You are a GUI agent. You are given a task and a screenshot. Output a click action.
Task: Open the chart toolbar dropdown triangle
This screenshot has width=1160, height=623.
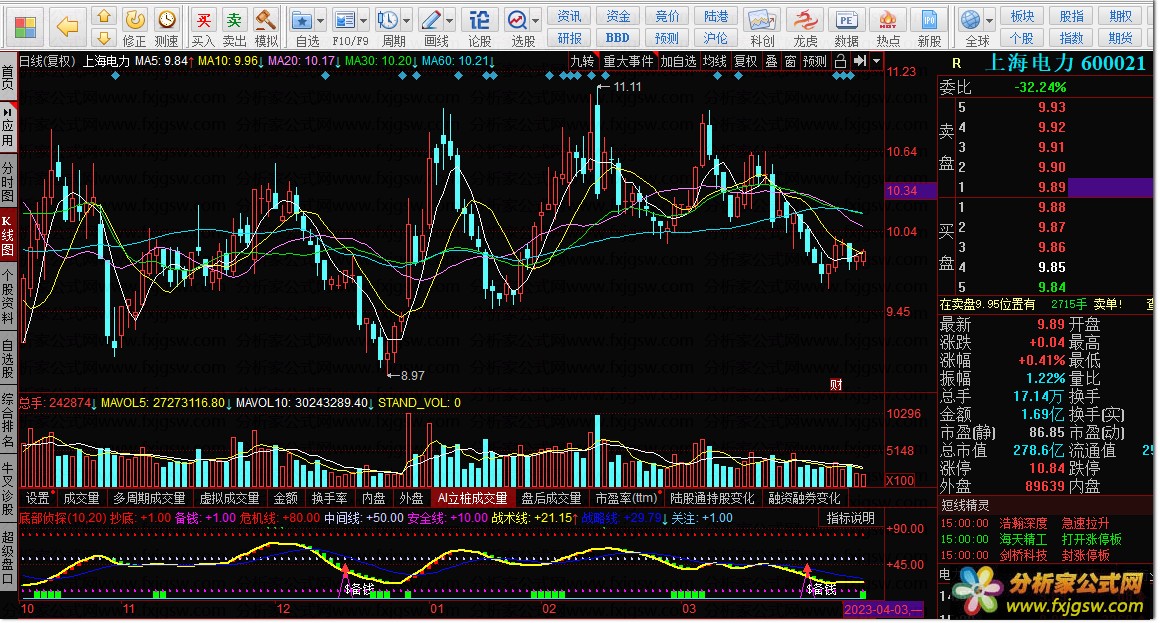pos(877,61)
